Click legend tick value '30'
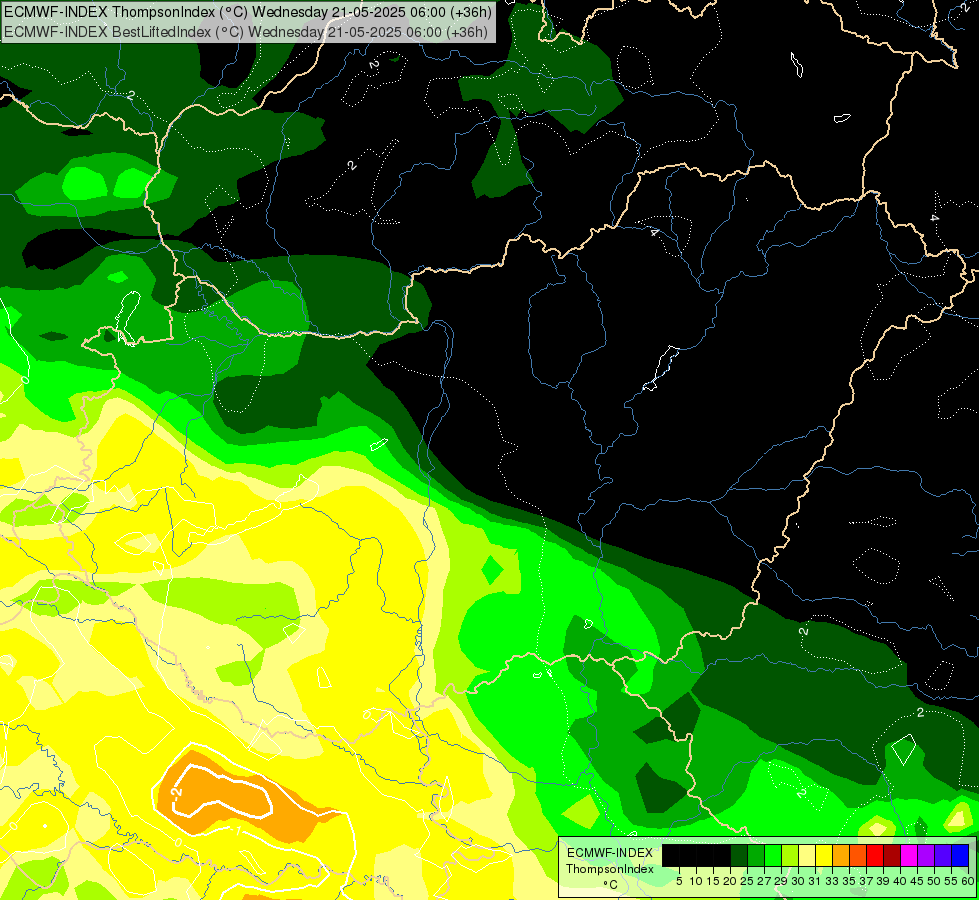Viewport: 979px width, 900px height. 798,881
